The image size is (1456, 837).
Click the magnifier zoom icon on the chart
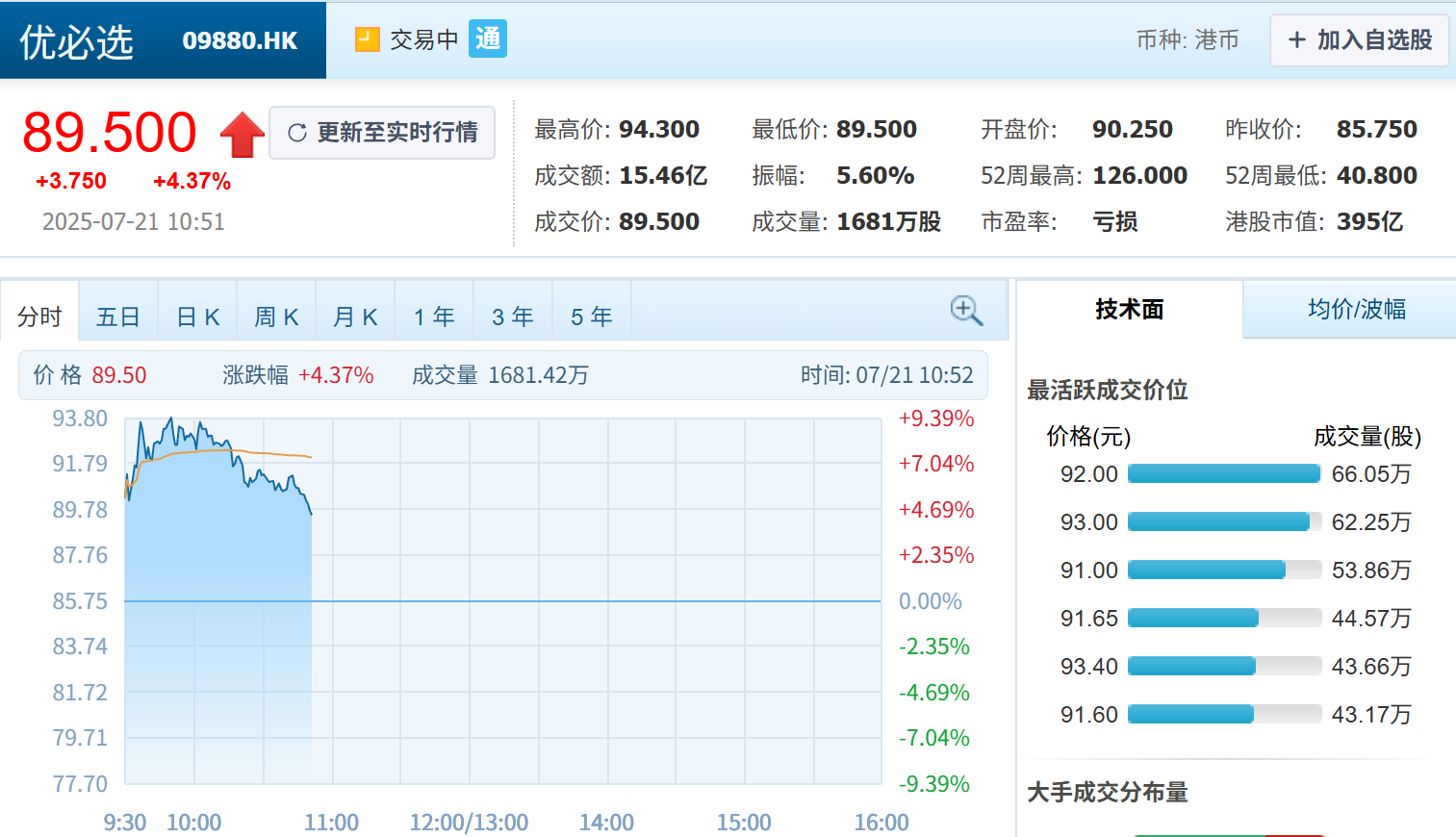pyautogui.click(x=965, y=310)
